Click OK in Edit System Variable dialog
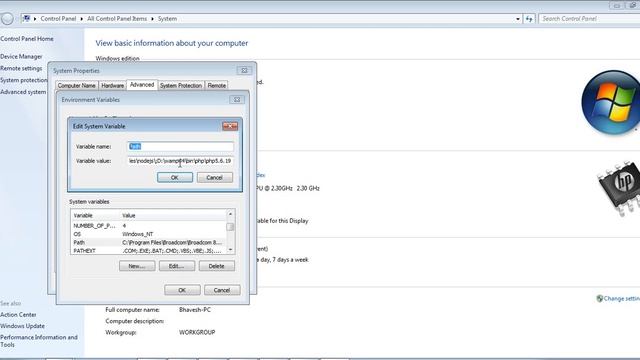 tap(175, 178)
